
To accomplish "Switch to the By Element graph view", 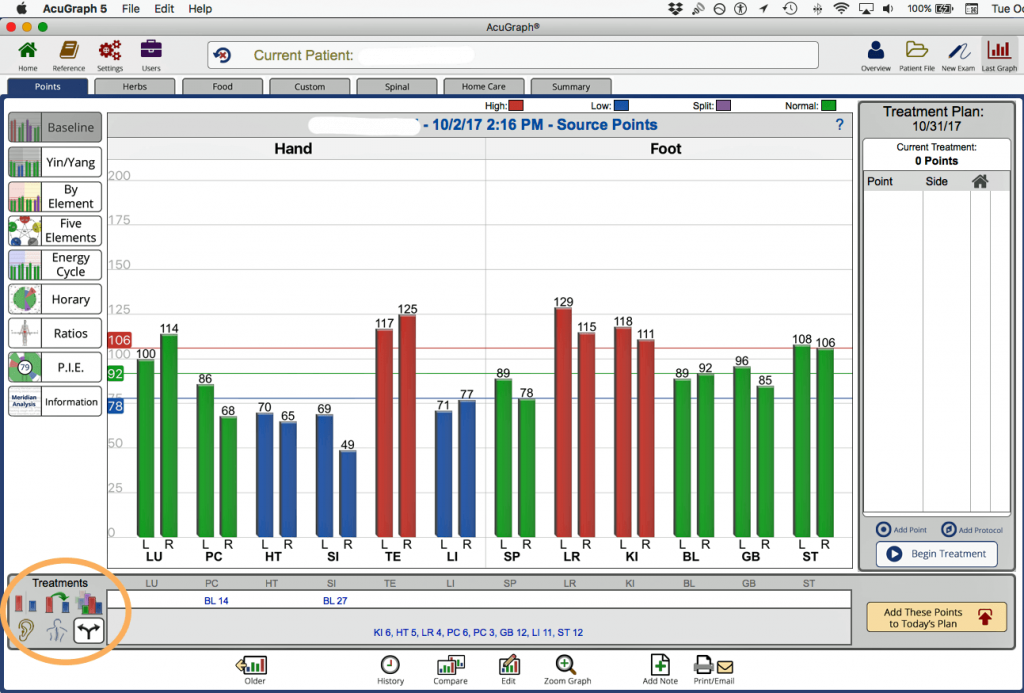I will 55,197.
